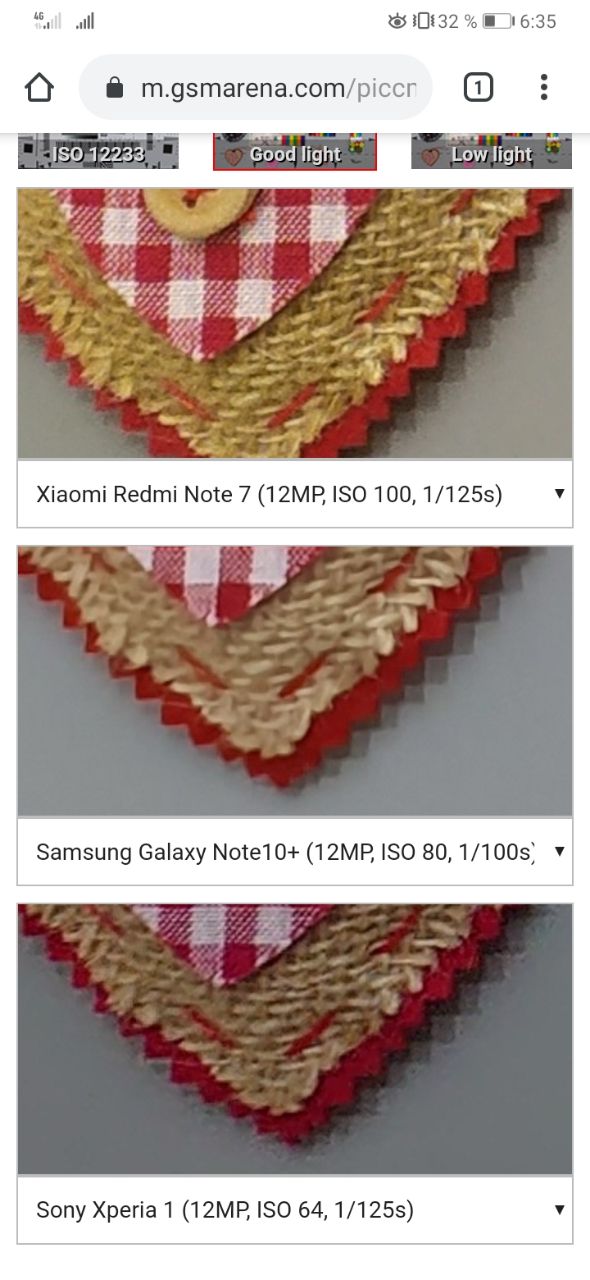Expand the Xiaomi Redmi Note 7 dropdown arrow

pos(559,494)
